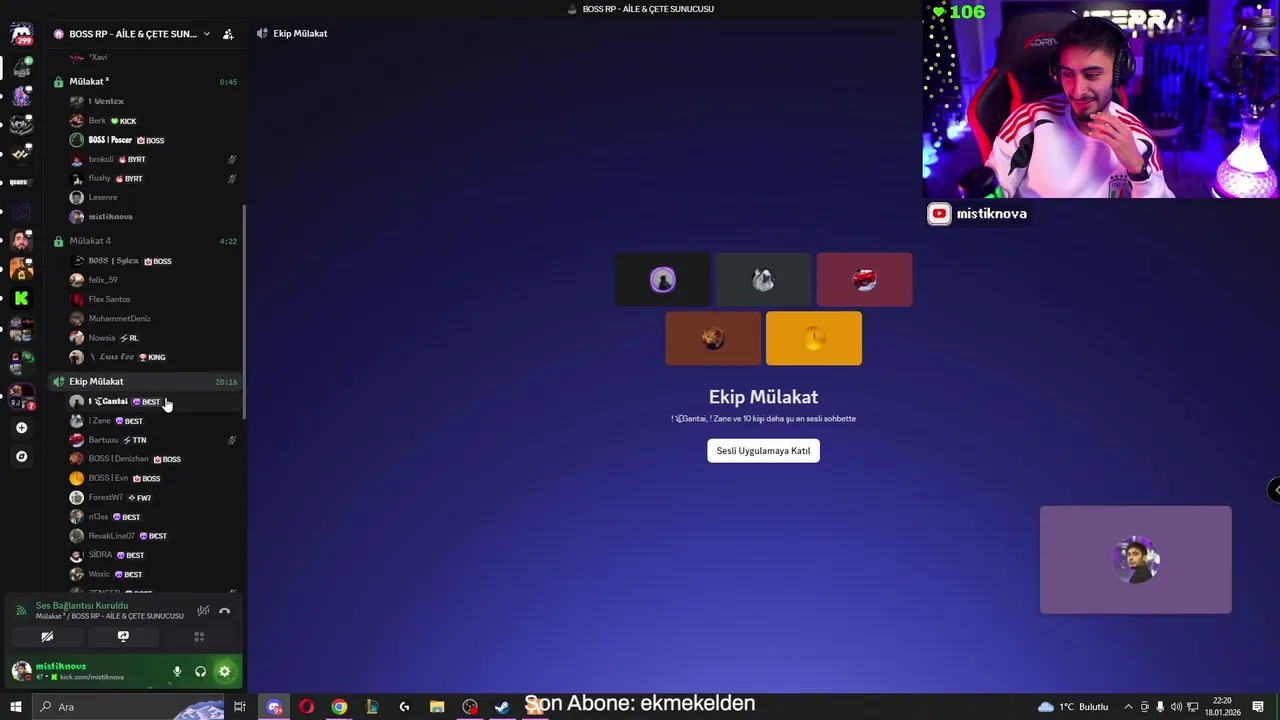The width and height of the screenshot is (1280, 720).
Task: Click the green K server icon
Action: click(x=21, y=298)
